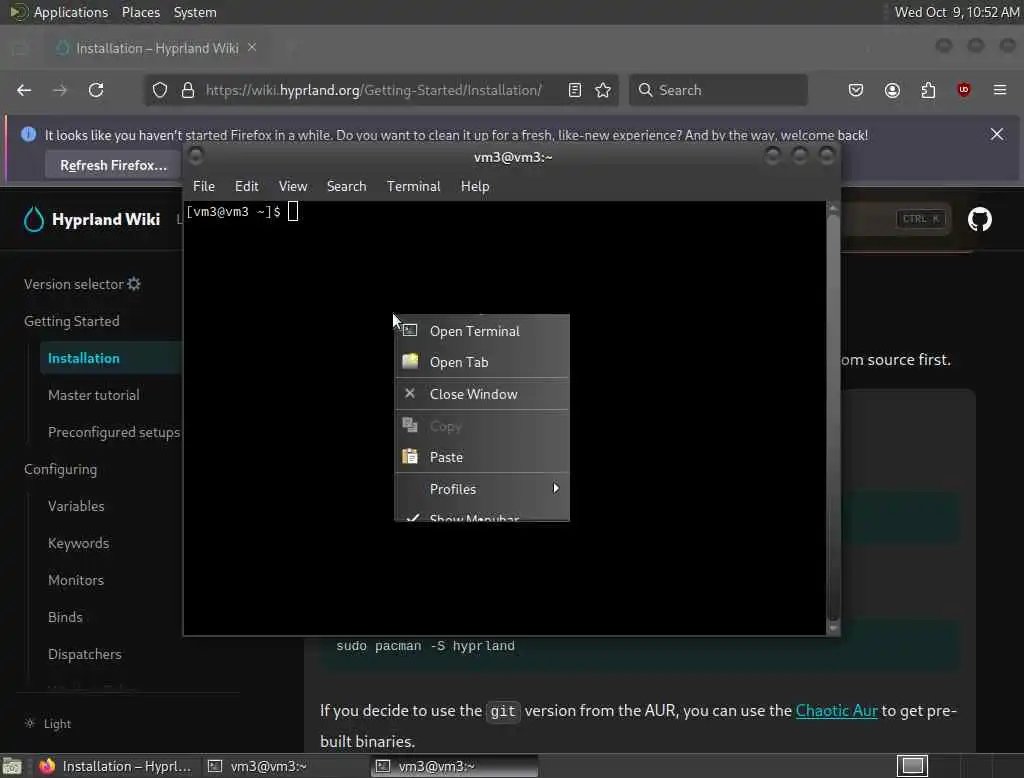Click the Open Terminal context menu entry
This screenshot has height=778, width=1024.
482,331
